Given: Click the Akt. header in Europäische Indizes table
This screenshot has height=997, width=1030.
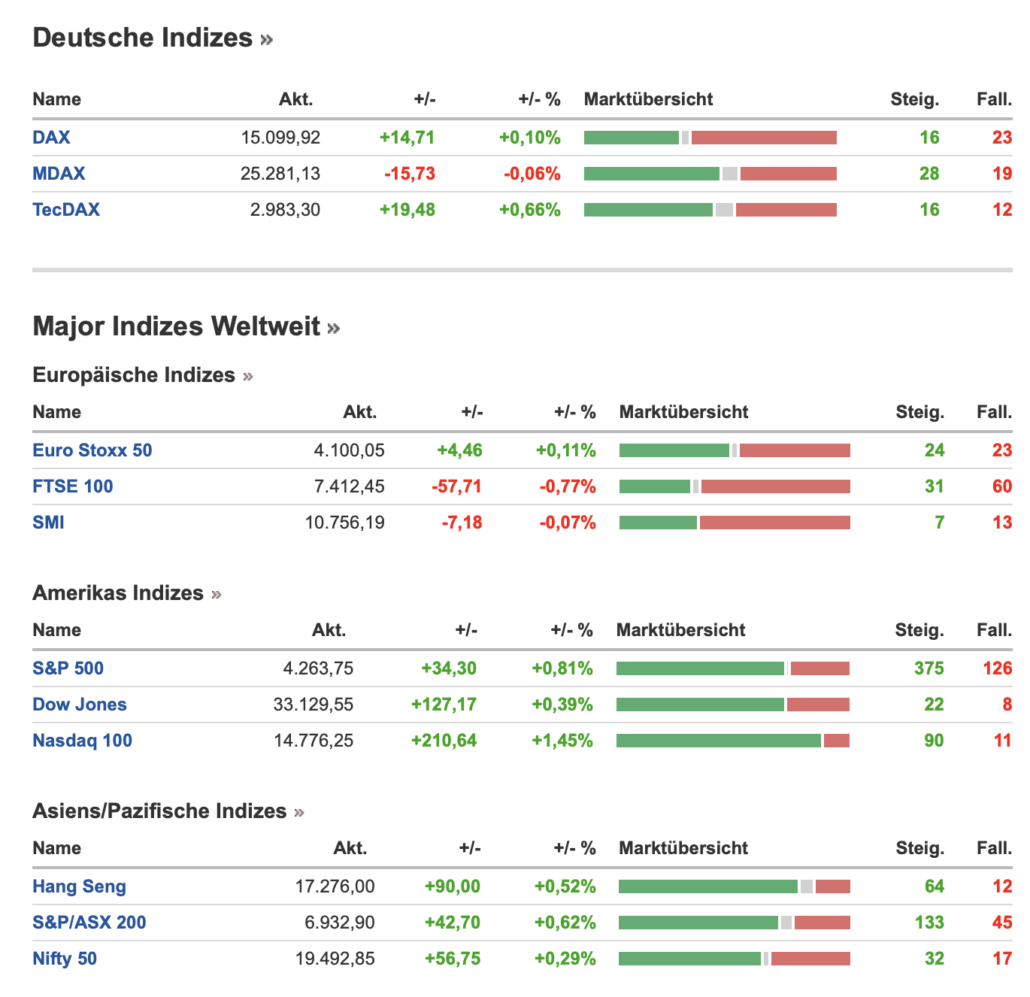Looking at the screenshot, I should coord(360,412).
